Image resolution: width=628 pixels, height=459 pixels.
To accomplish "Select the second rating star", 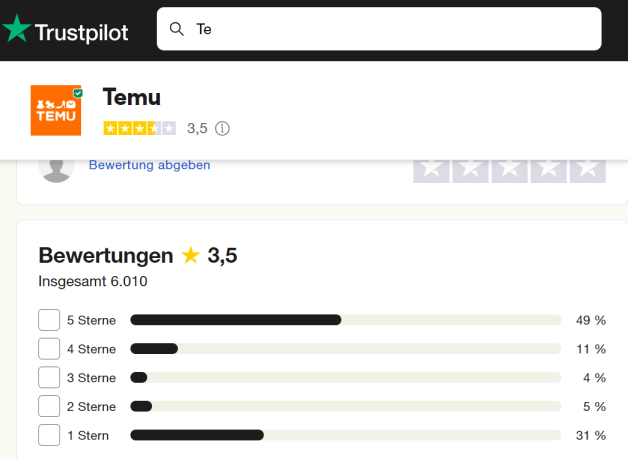I will [471, 167].
